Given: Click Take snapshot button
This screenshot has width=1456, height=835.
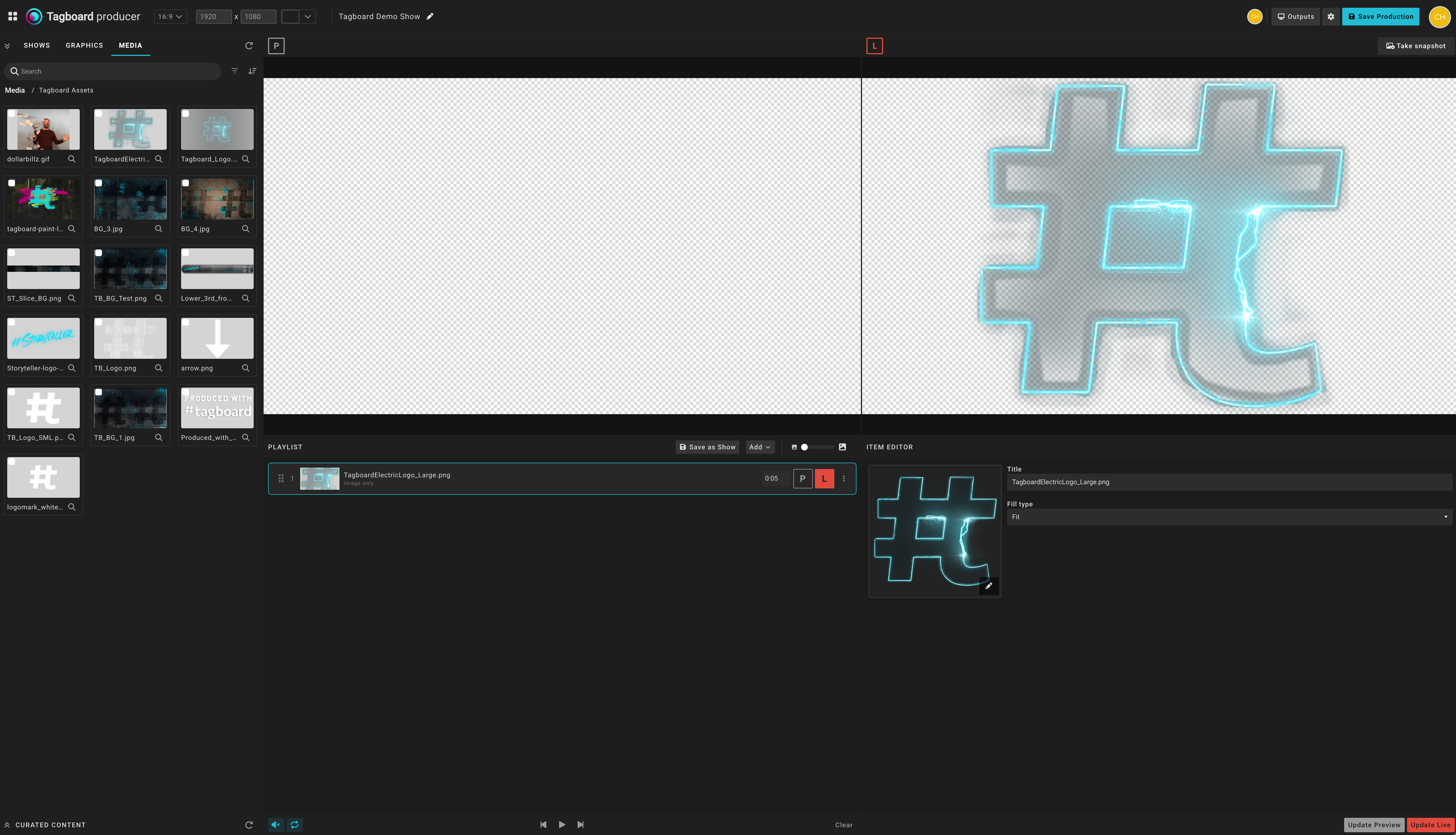Looking at the screenshot, I should pos(1416,46).
